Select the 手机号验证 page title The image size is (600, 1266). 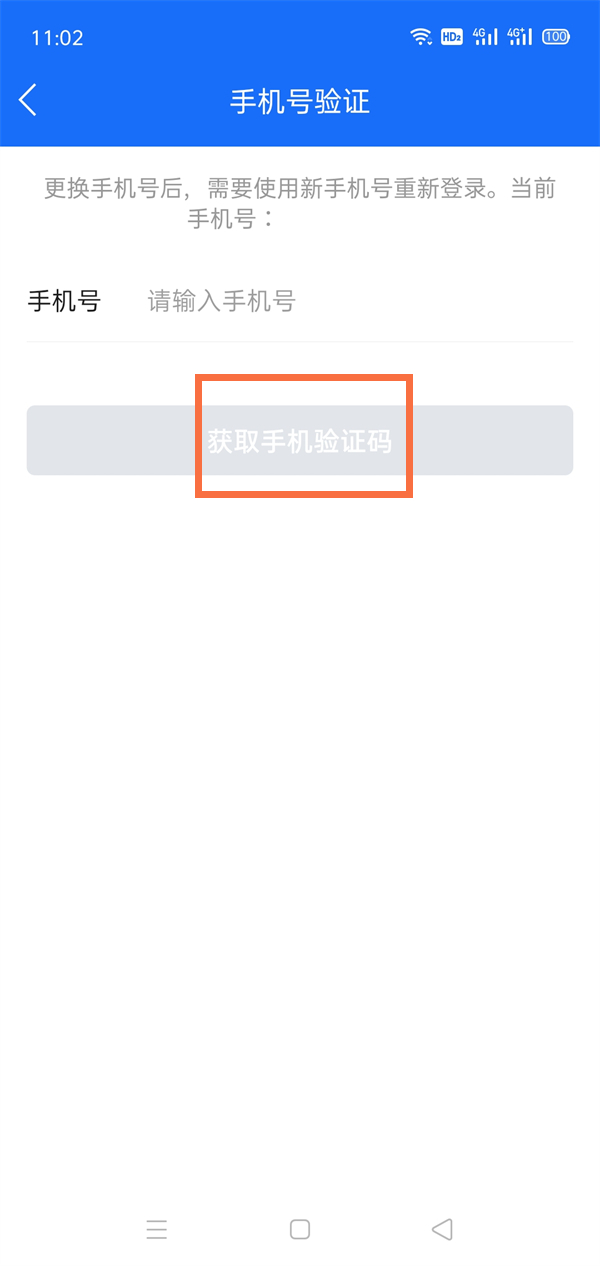pos(300,101)
